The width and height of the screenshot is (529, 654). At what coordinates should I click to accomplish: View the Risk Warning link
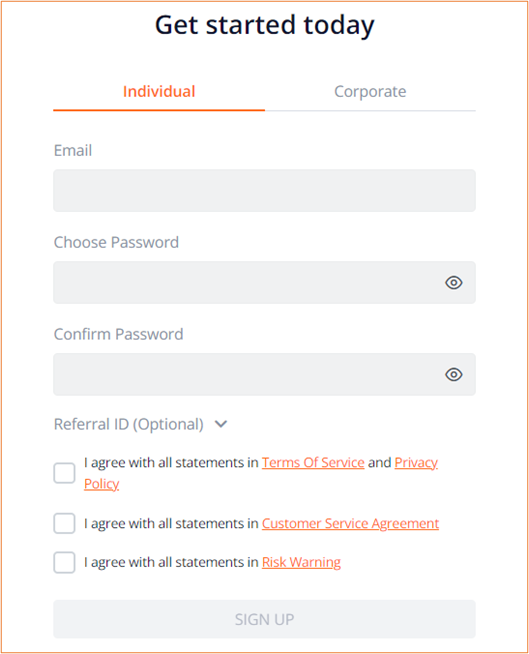pyautogui.click(x=301, y=562)
